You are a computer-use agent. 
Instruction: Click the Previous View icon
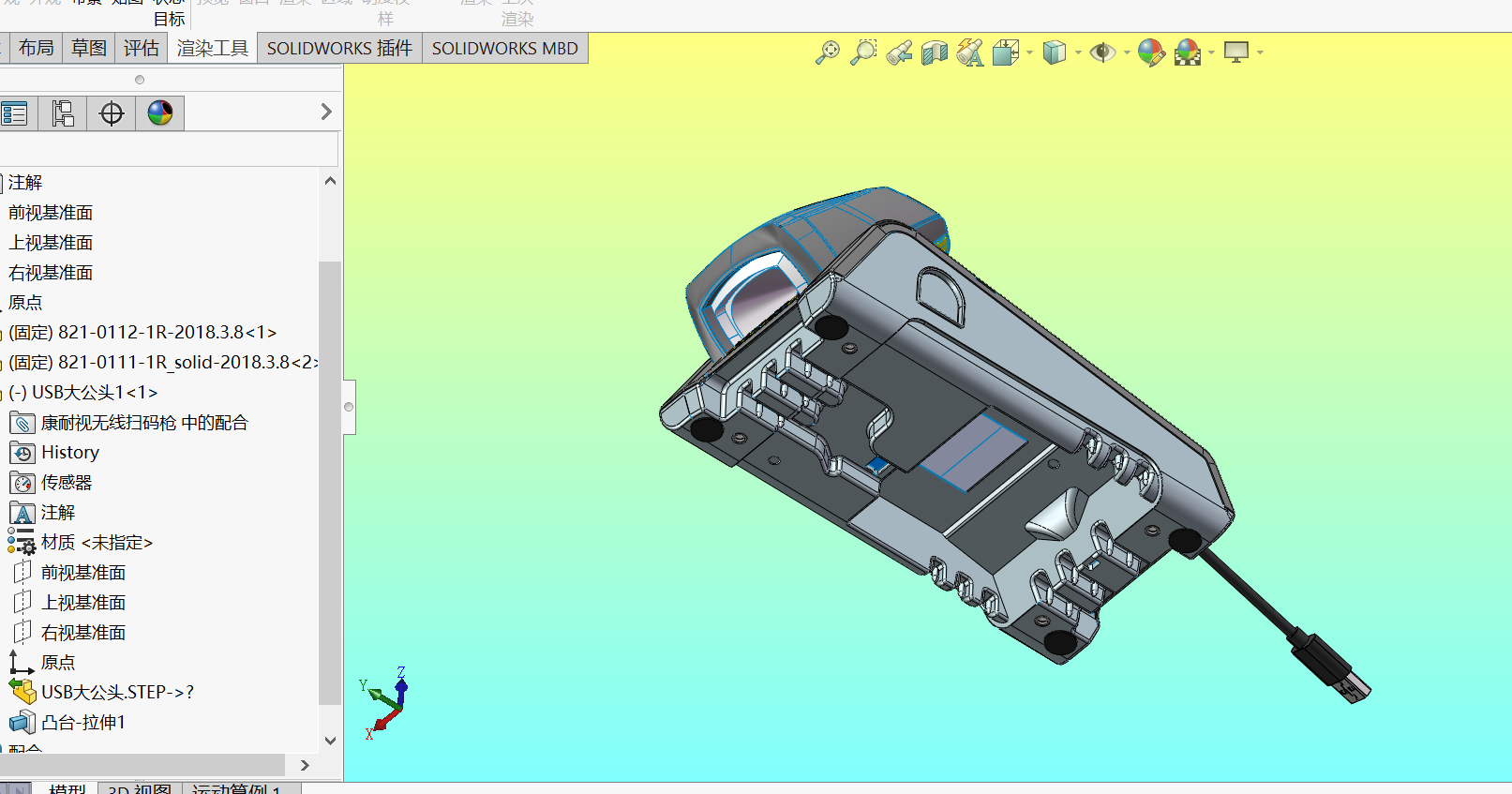(899, 52)
